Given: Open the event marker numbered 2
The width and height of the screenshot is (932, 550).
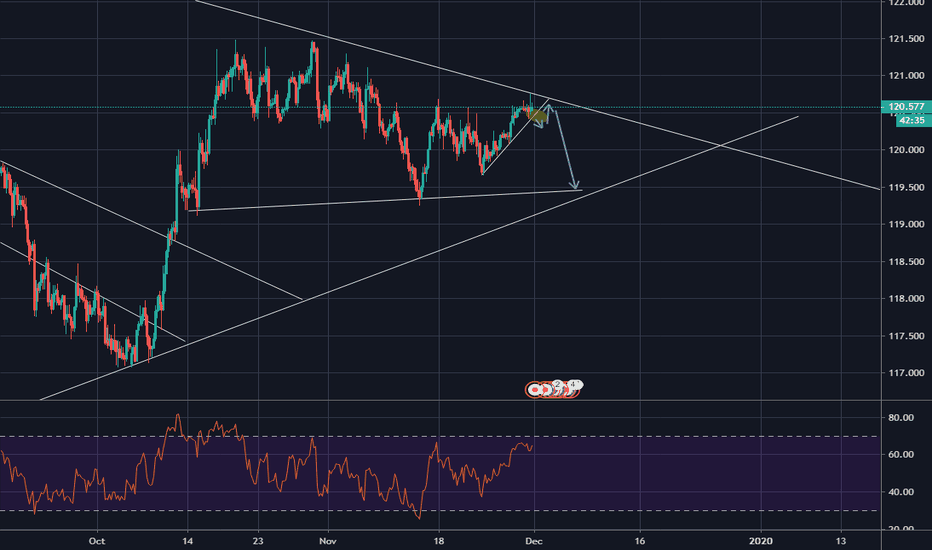Looking at the screenshot, I should tap(558, 385).
